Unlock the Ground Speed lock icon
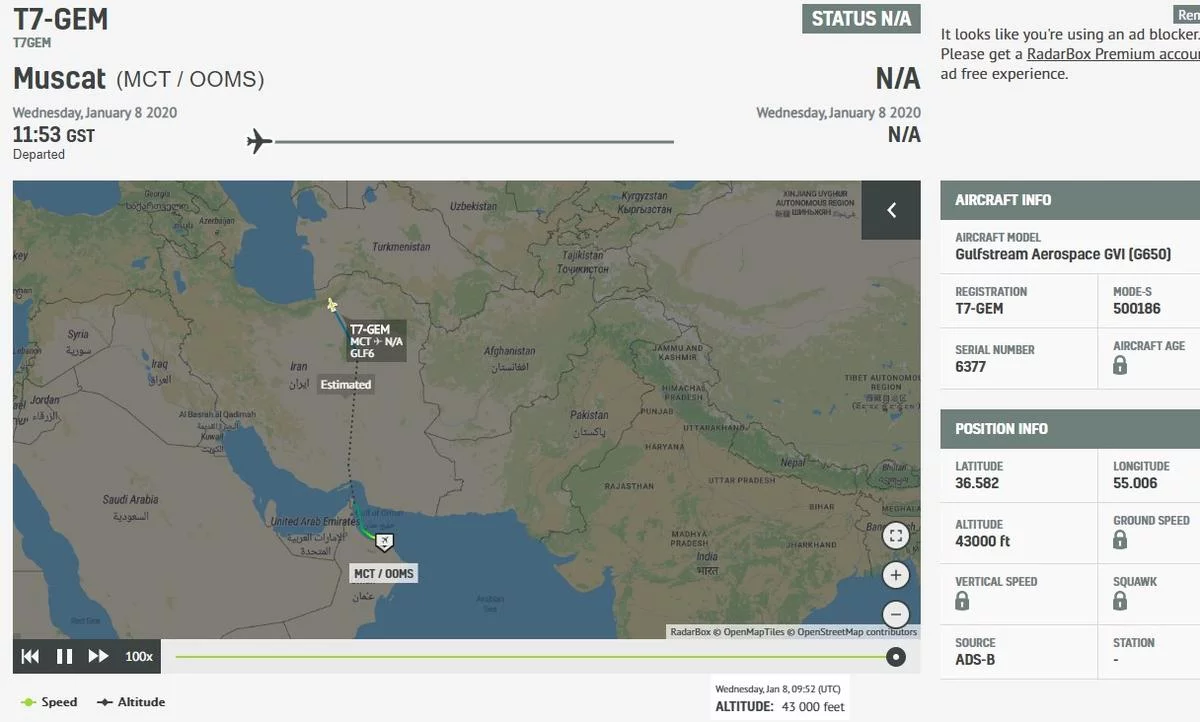This screenshot has height=722, width=1200. (1120, 540)
